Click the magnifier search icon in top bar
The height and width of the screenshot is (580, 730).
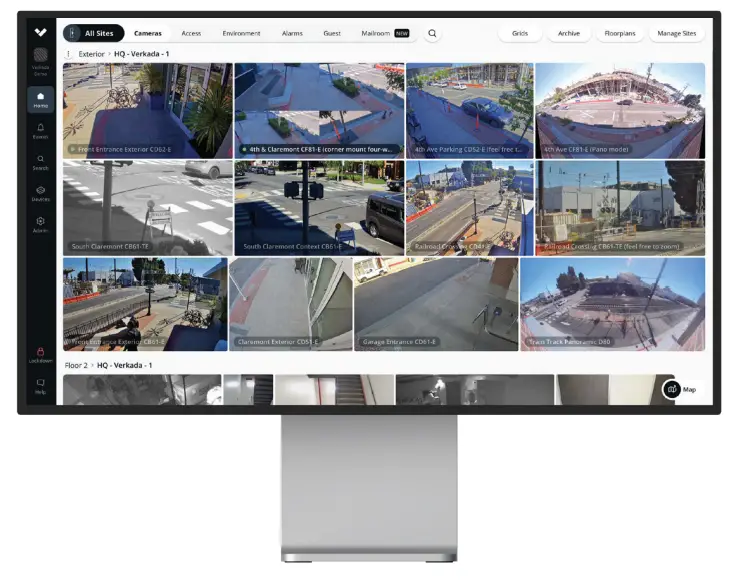pos(433,34)
